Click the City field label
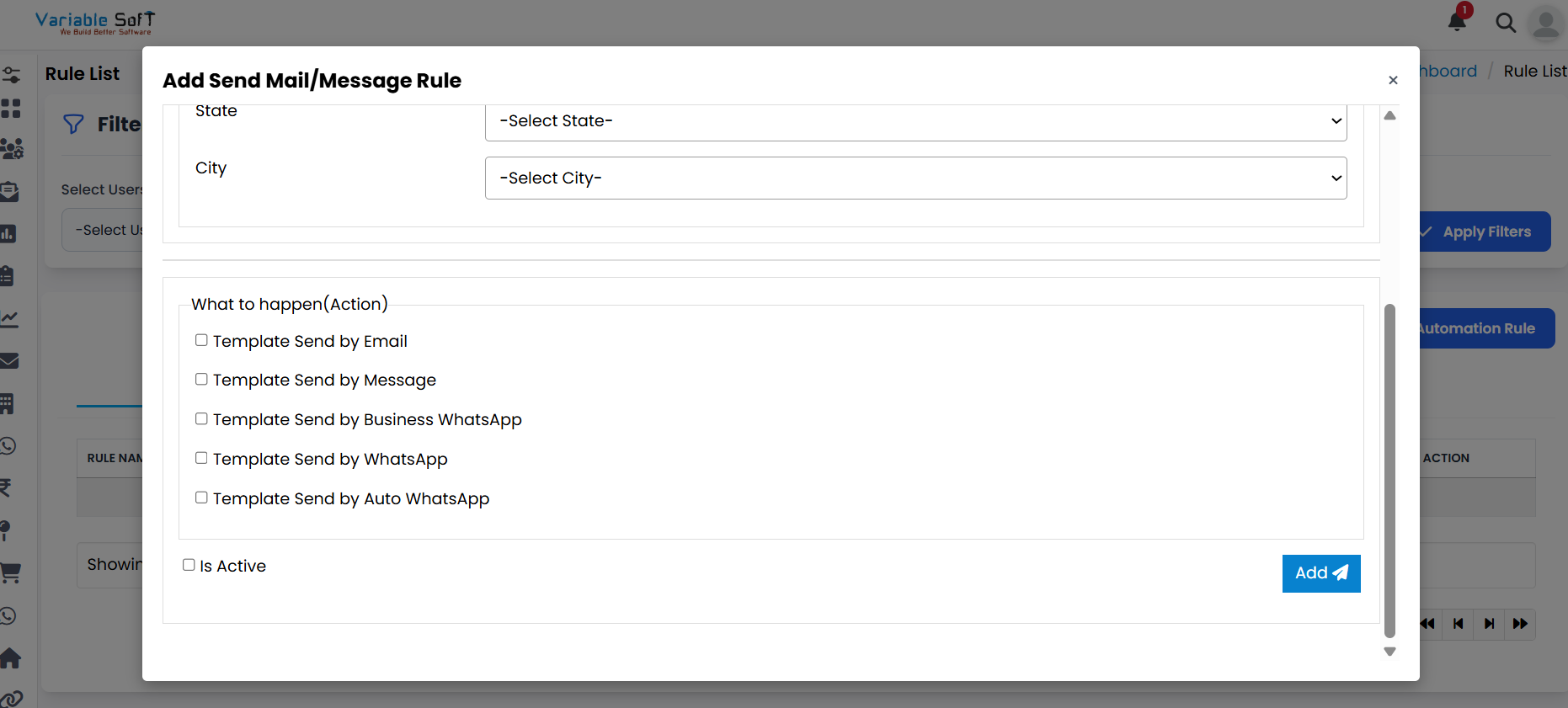 tap(211, 168)
